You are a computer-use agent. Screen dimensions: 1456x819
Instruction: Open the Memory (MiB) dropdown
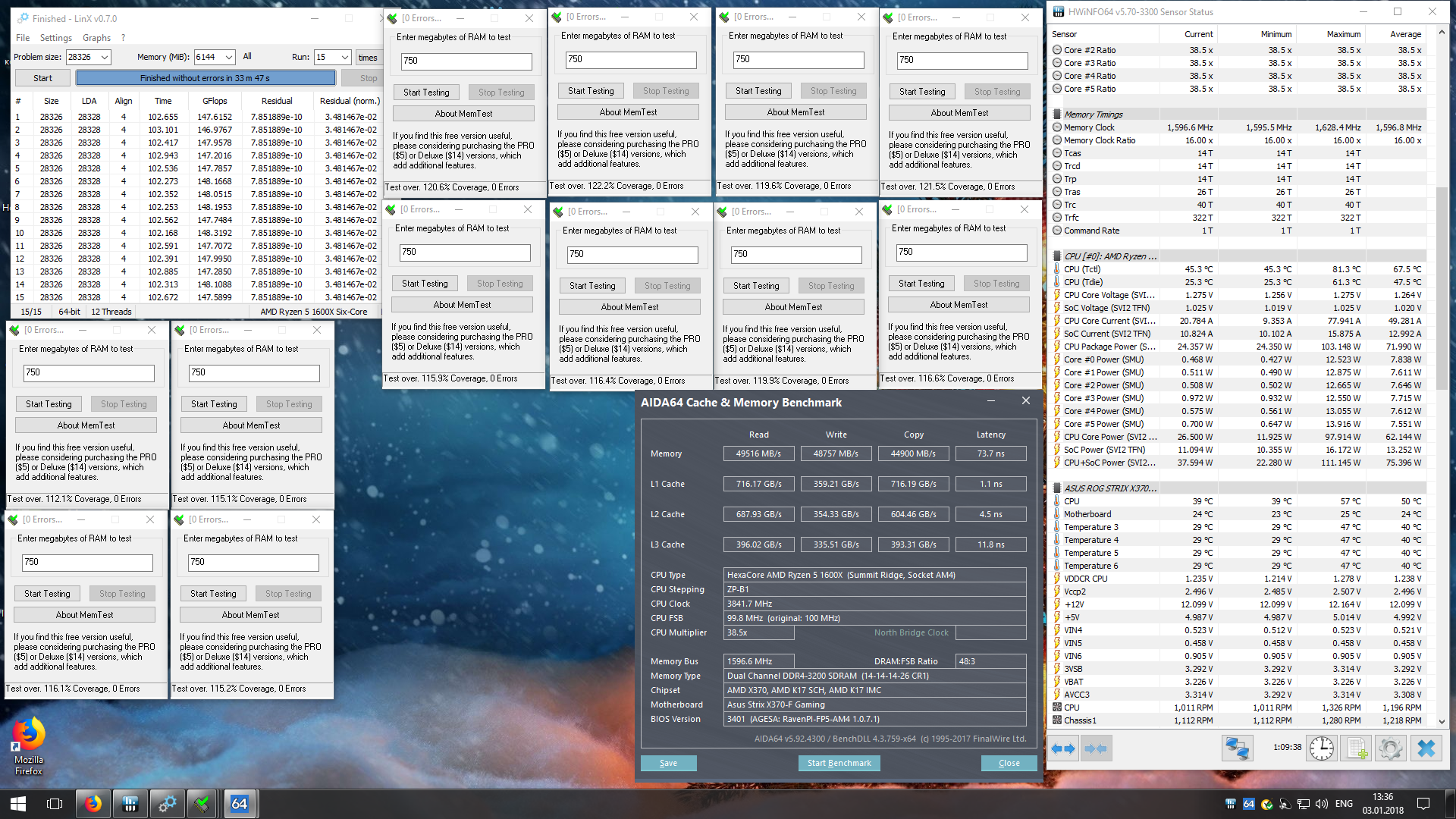pos(230,58)
